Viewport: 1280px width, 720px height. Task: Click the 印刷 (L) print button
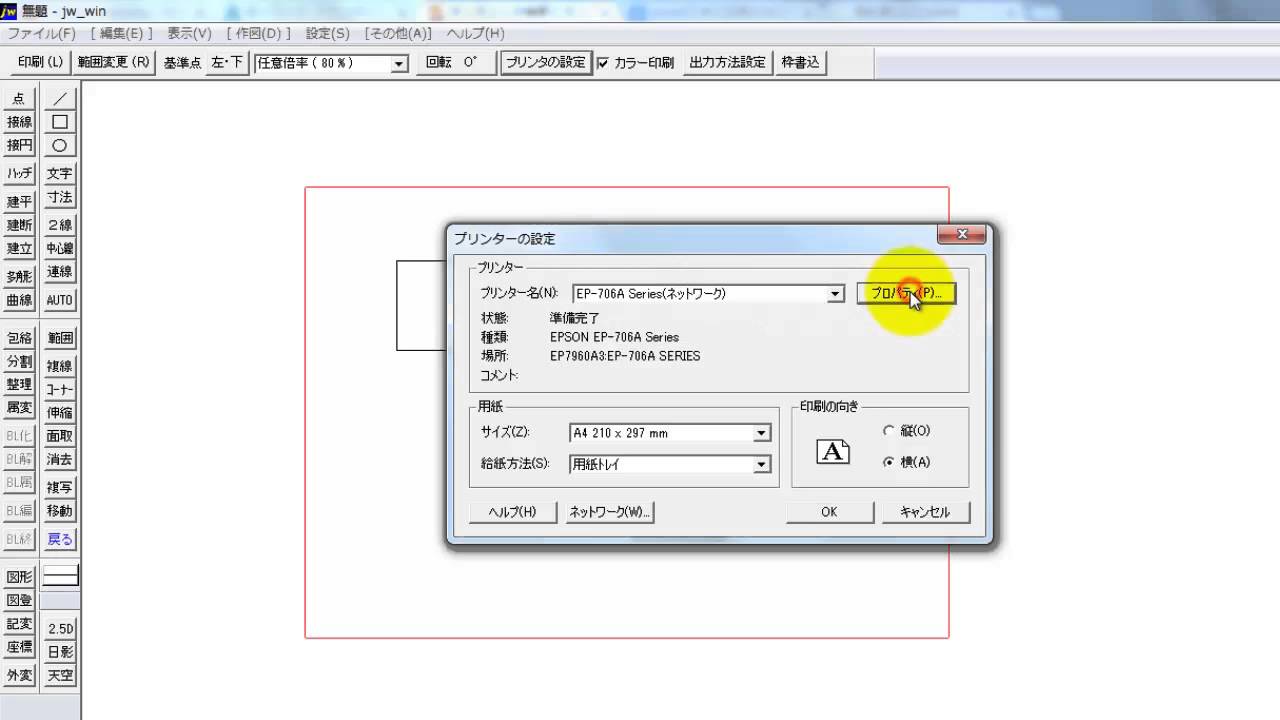point(40,62)
